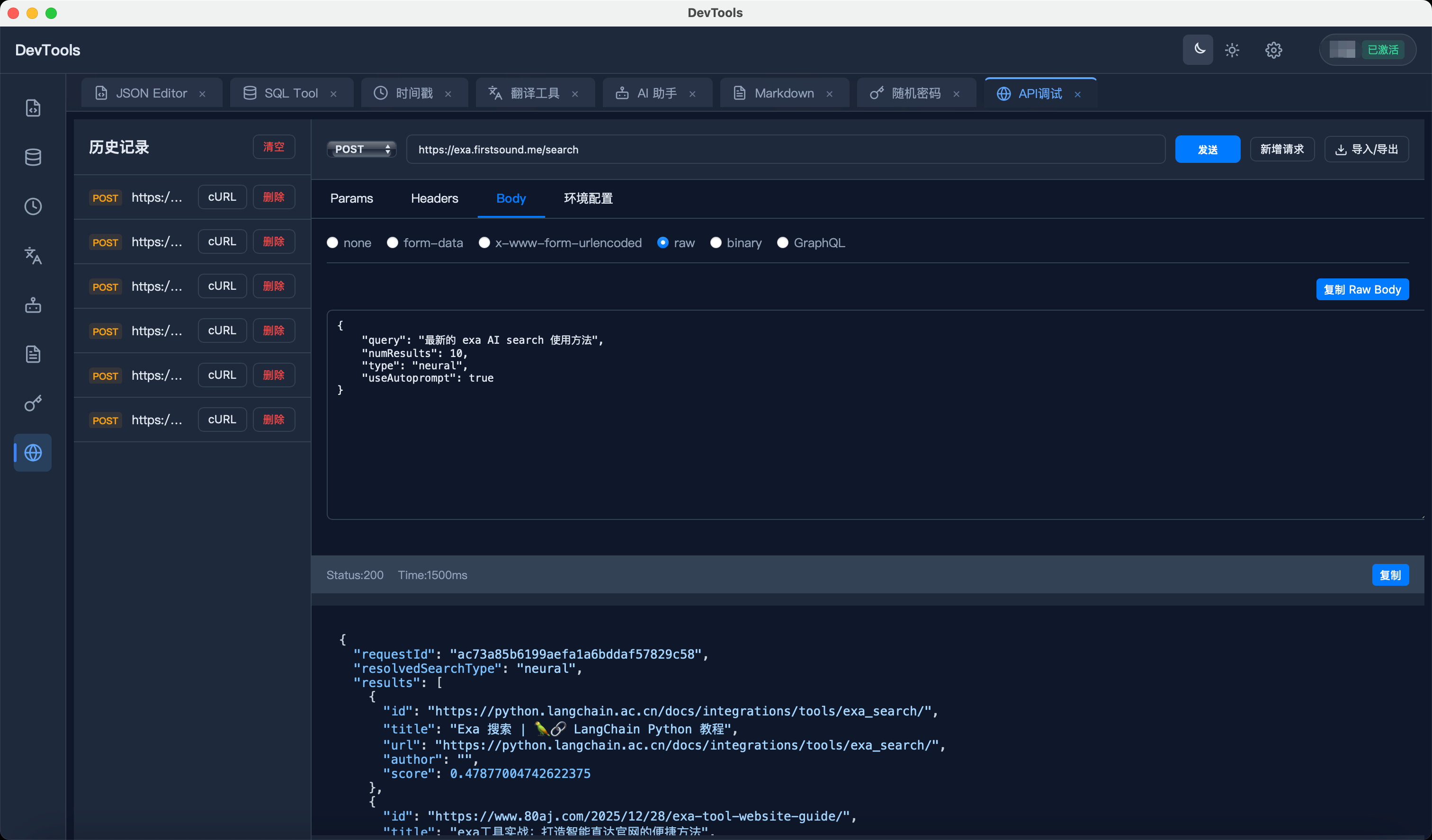Image resolution: width=1432 pixels, height=840 pixels.
Task: Switch to the SQL Tool tab
Action: pyautogui.click(x=290, y=93)
